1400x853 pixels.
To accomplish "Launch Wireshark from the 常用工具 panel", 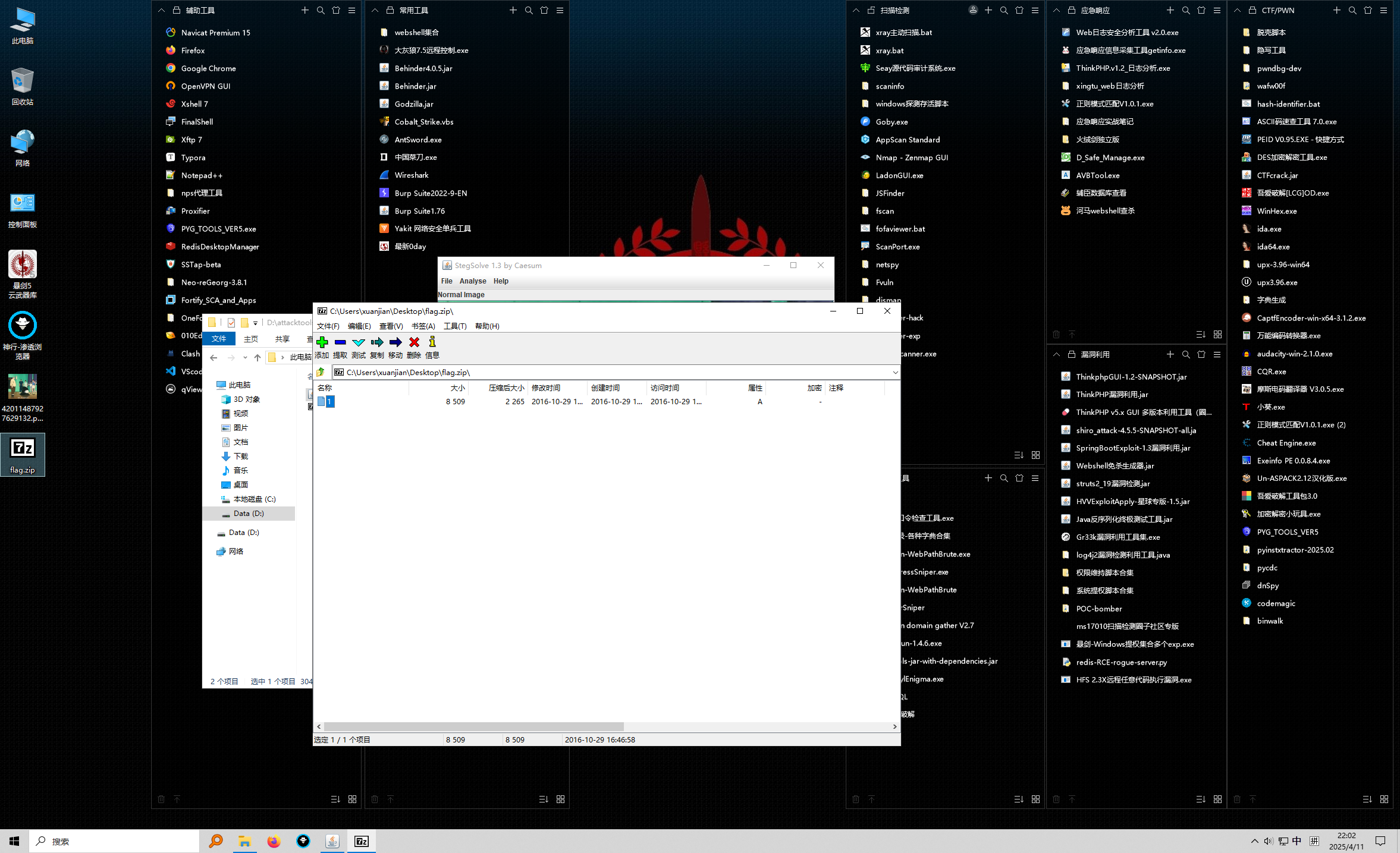I will (412, 175).
